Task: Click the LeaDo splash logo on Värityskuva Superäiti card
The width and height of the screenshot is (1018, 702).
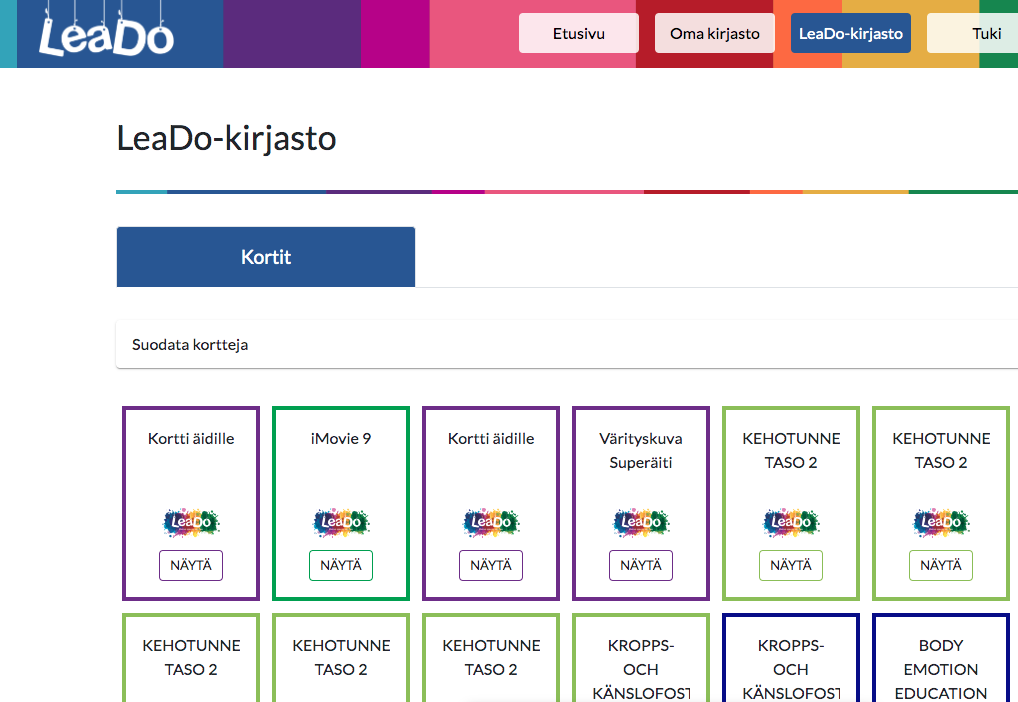Action: [x=641, y=522]
